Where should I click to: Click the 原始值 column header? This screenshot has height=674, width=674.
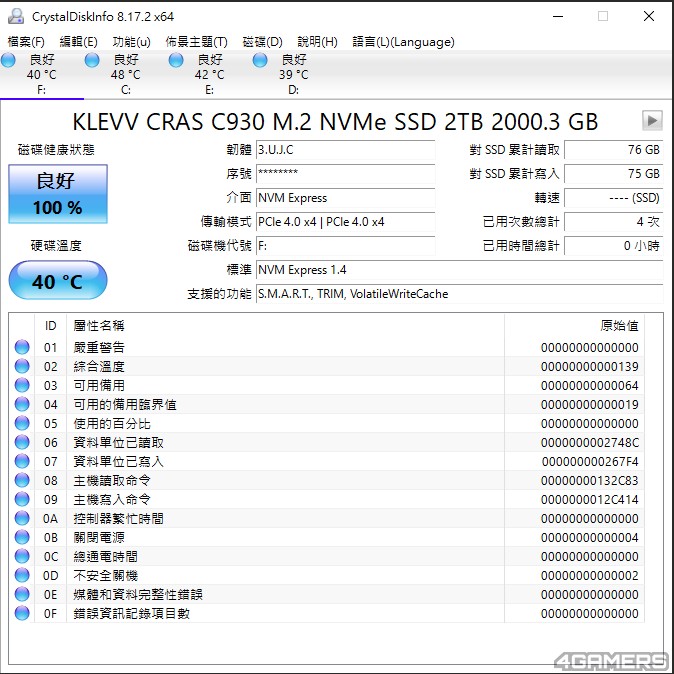574,325
